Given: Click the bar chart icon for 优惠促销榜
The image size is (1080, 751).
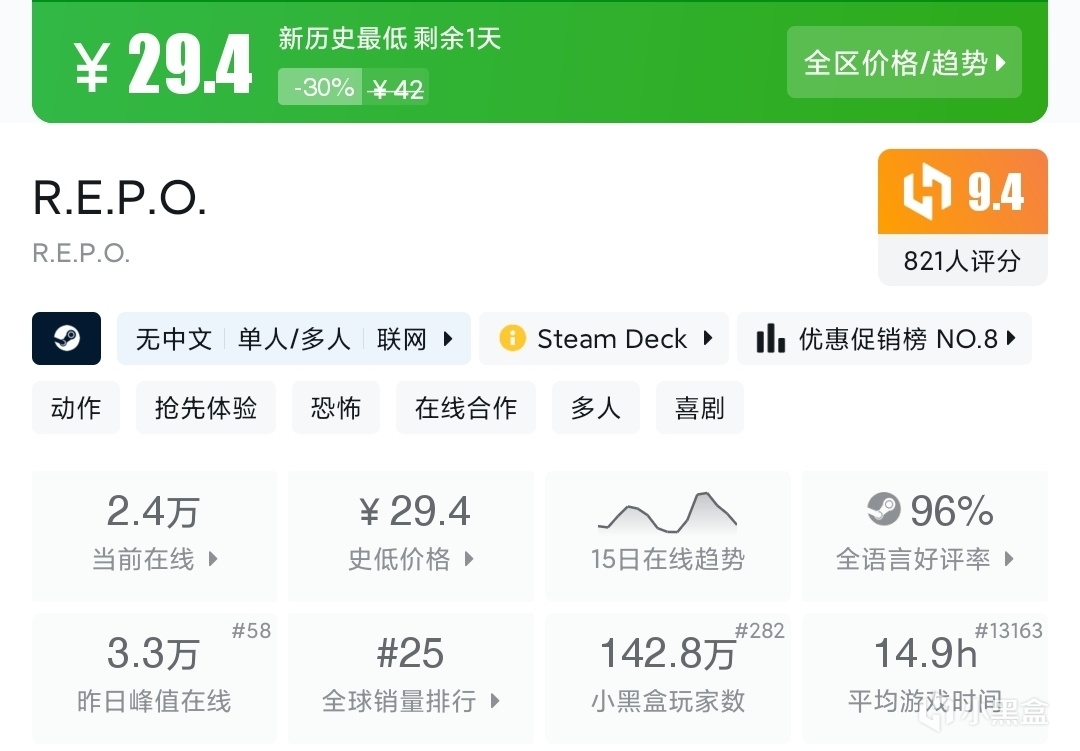Looking at the screenshot, I should (770, 339).
